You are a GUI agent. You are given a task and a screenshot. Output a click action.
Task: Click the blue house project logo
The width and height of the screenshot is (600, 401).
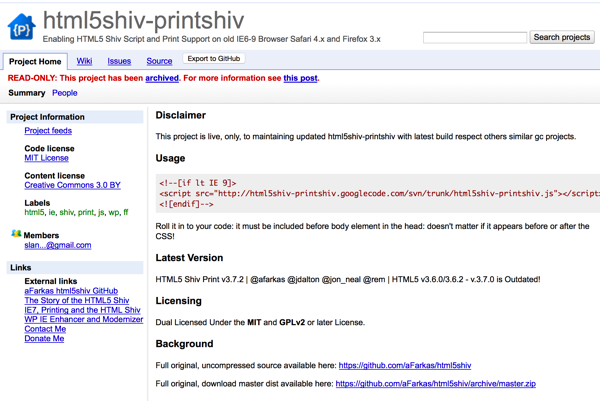(21, 26)
